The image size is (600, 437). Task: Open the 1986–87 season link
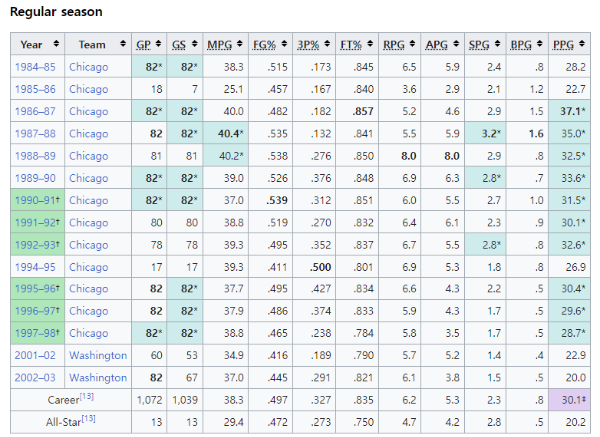(x=35, y=111)
